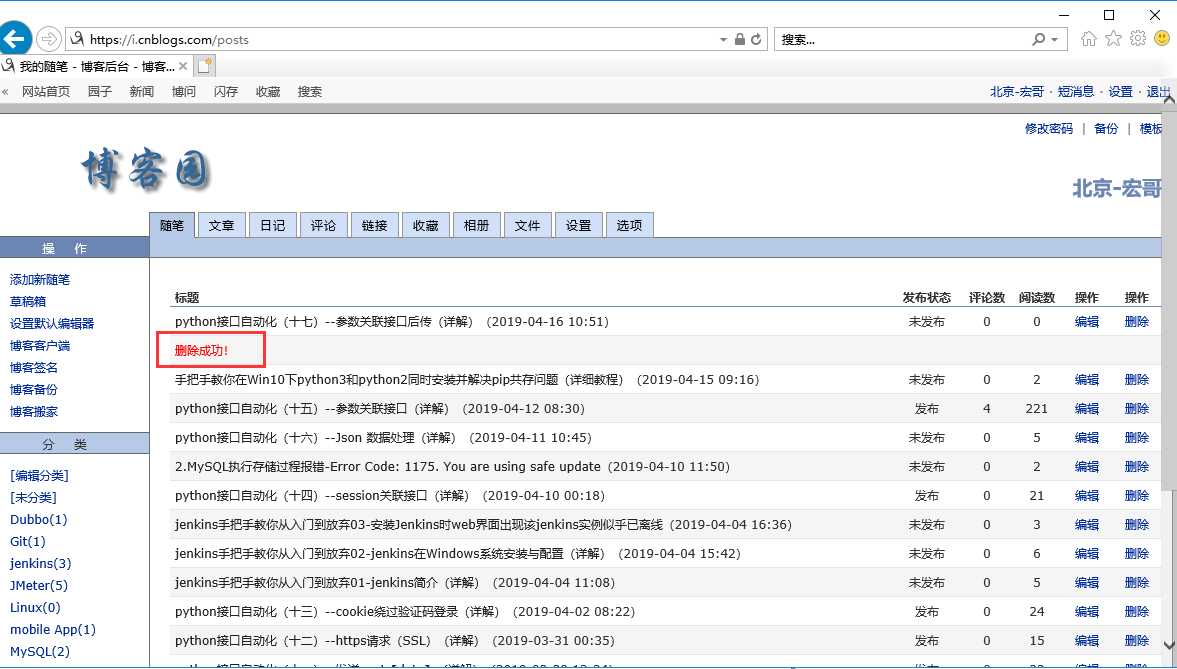Click 添加新随笔 in the sidebar

tap(40, 279)
